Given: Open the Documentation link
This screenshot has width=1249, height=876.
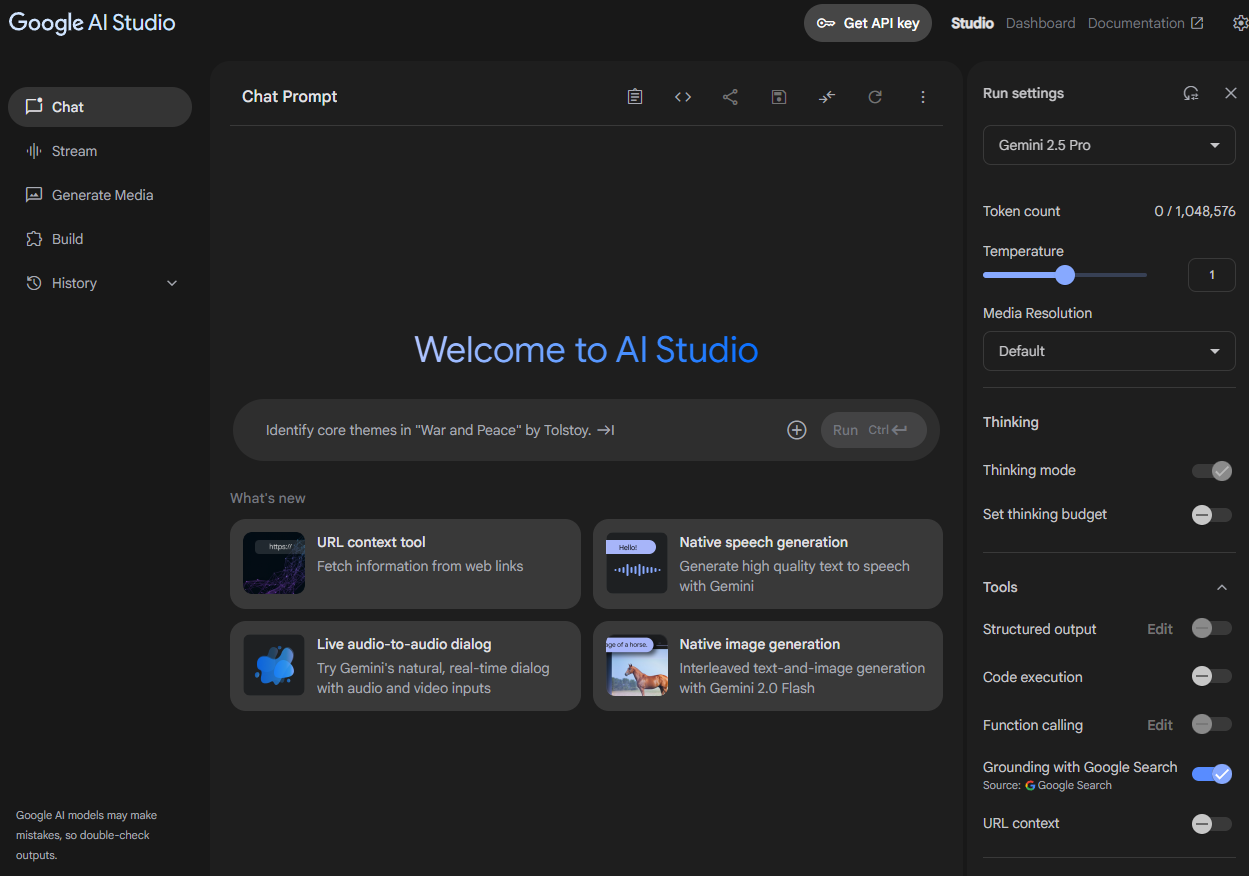Looking at the screenshot, I should [1146, 23].
